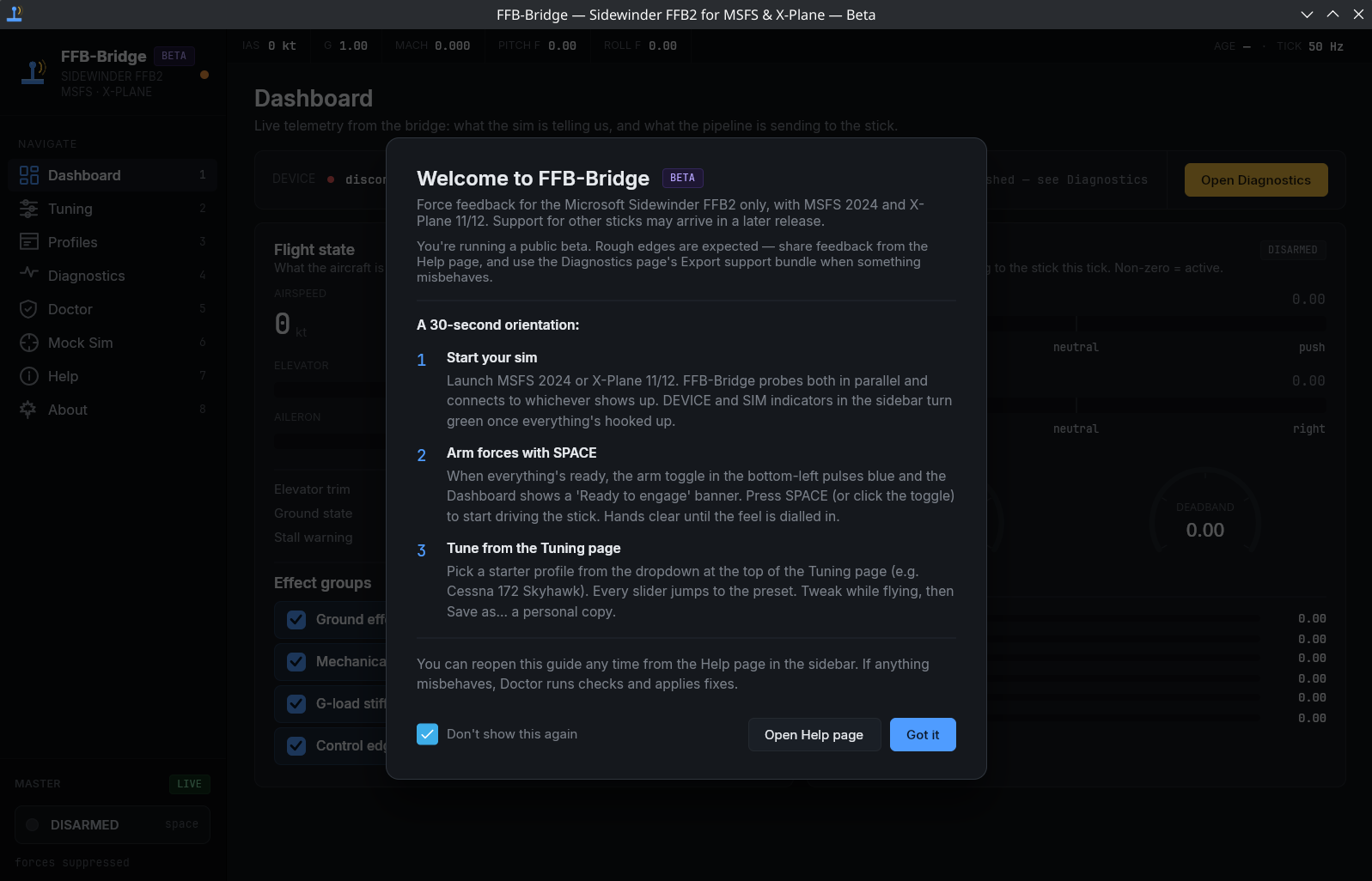Click the Doctor shield icon
This screenshot has height=881, width=1372.
29,309
